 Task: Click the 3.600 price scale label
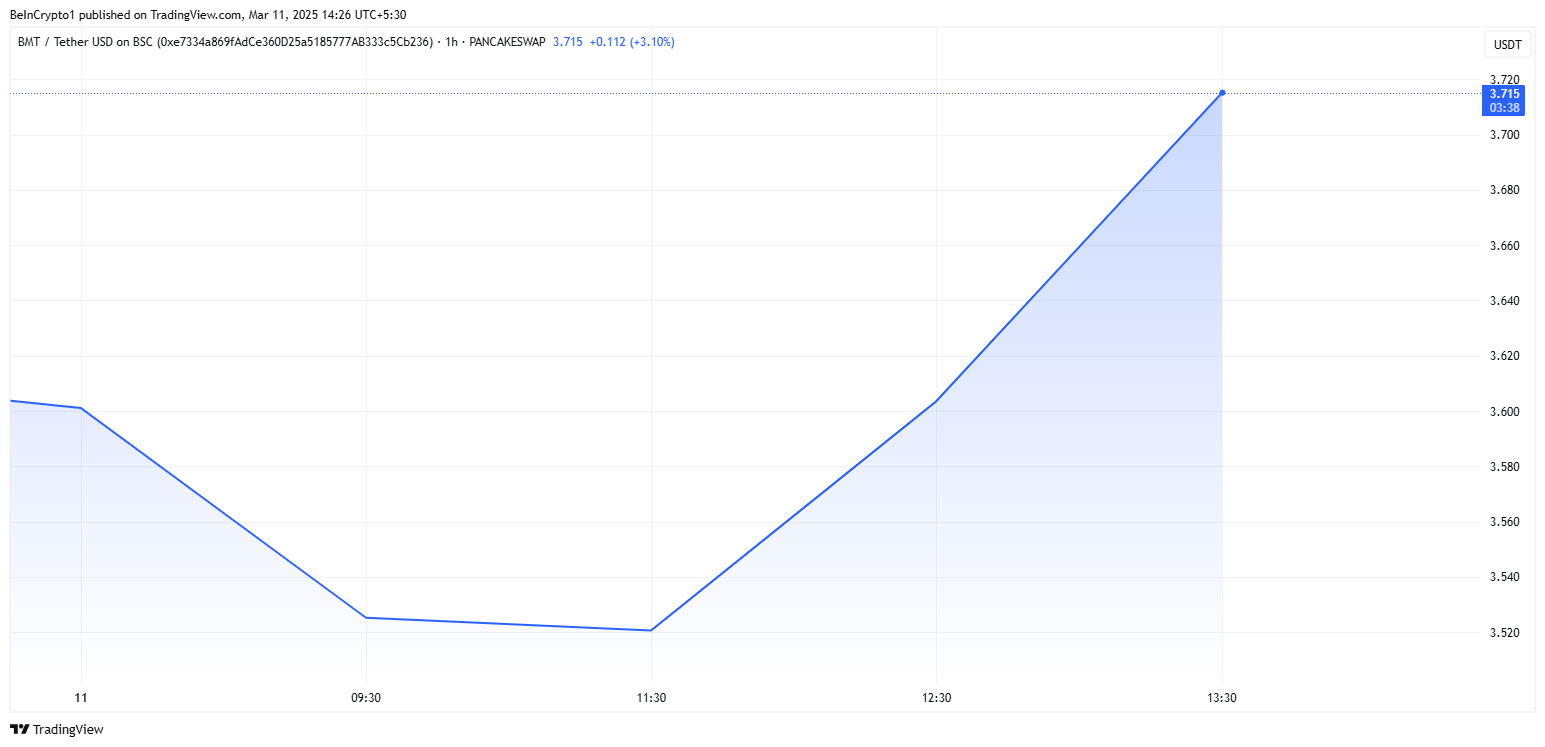tap(1504, 412)
